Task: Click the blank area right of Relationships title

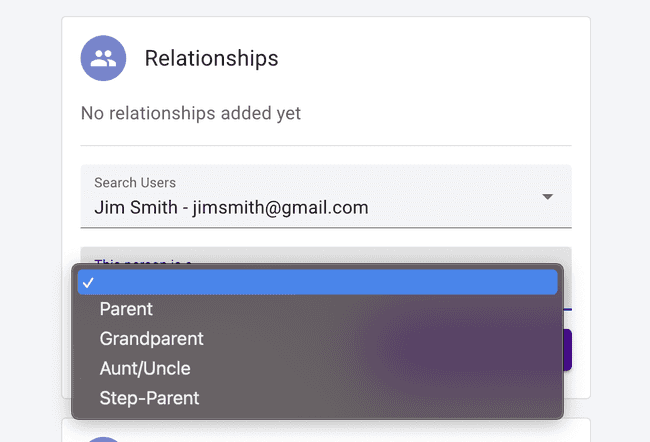Action: tap(430, 58)
